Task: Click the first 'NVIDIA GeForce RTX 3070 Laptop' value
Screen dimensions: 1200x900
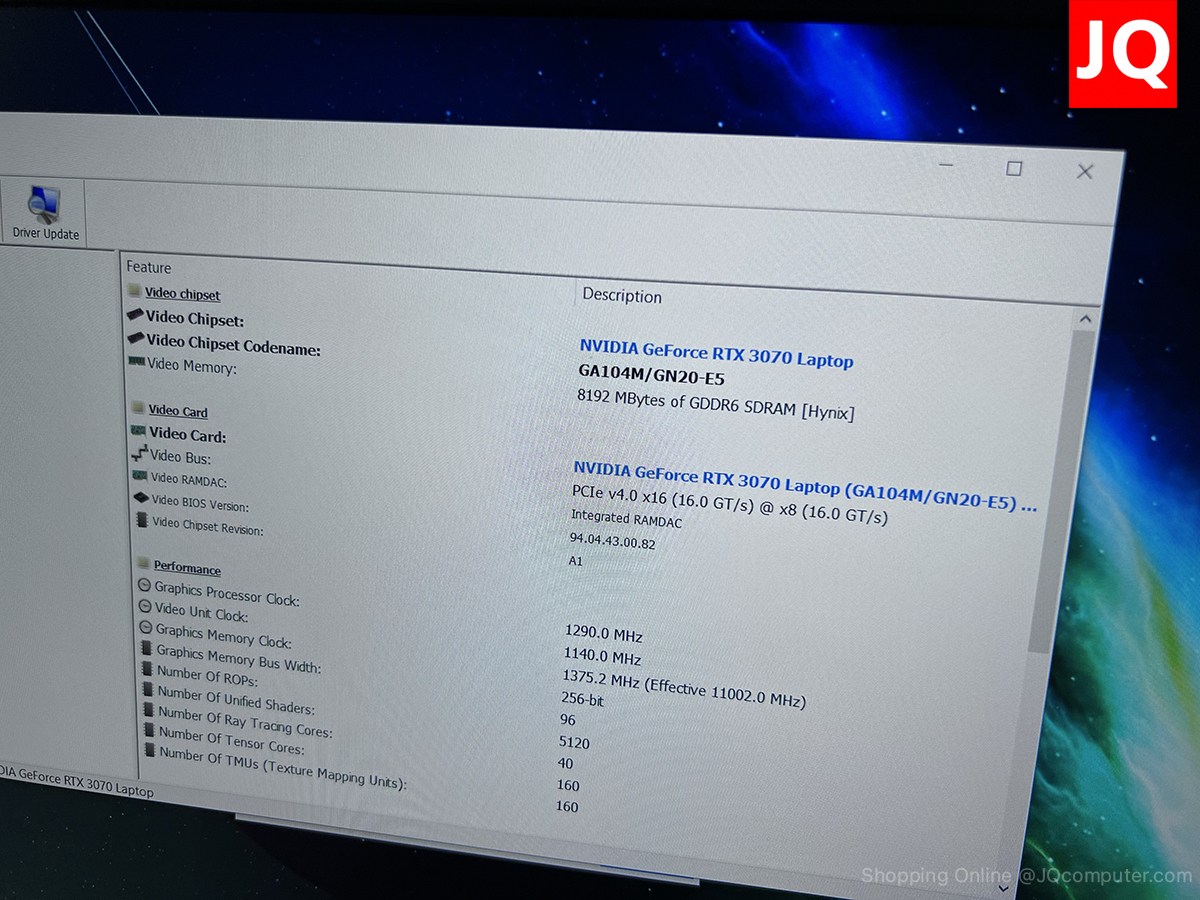Action: [x=716, y=353]
